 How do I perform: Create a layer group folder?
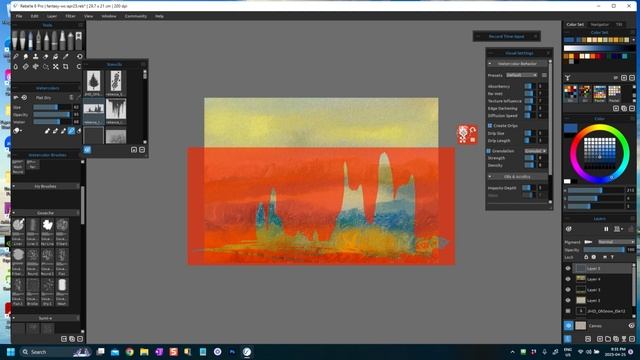tap(608, 339)
